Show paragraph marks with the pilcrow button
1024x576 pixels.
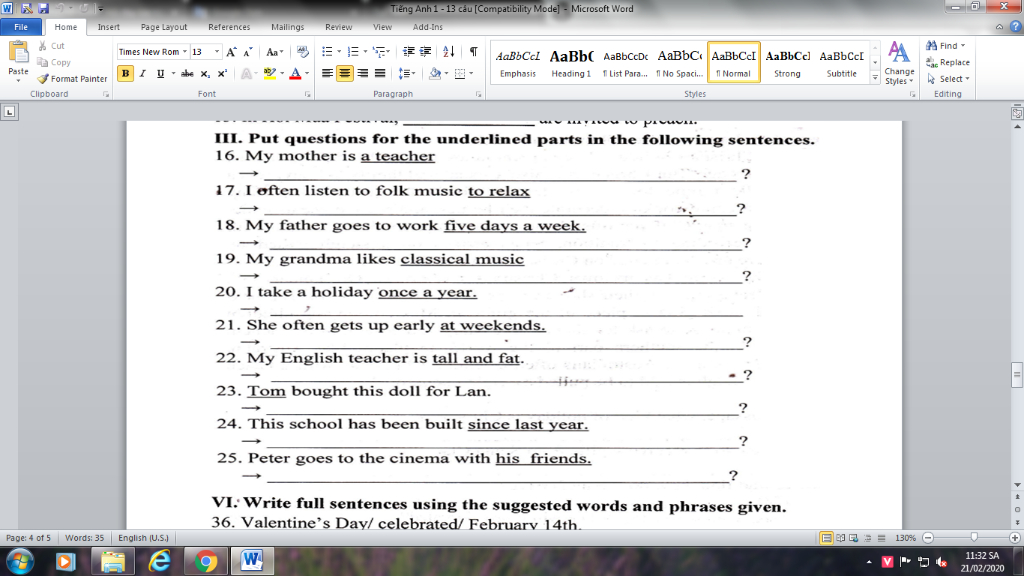click(473, 52)
